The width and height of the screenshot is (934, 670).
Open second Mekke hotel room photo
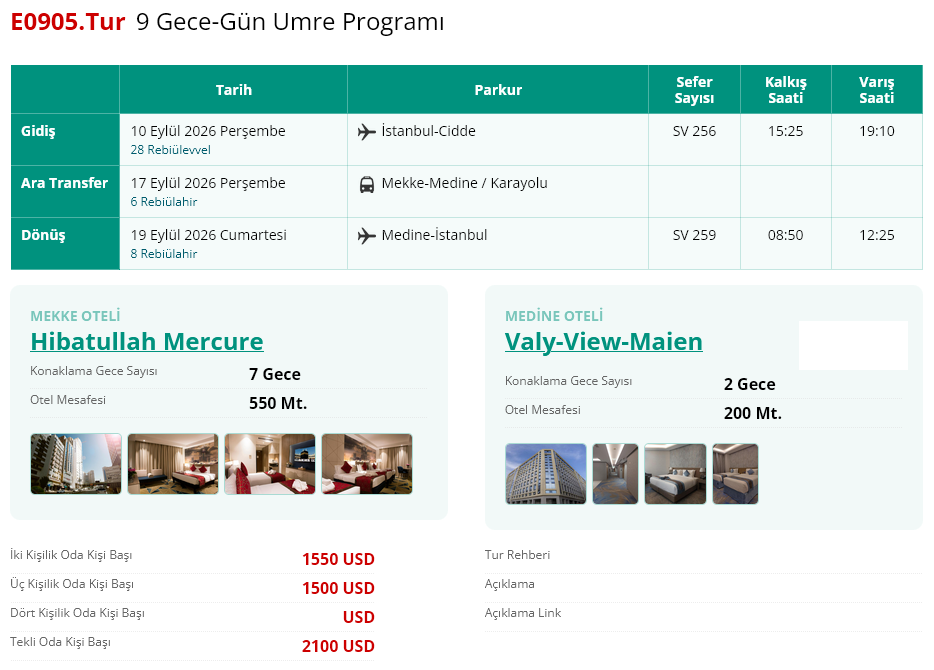pyautogui.click(x=173, y=464)
